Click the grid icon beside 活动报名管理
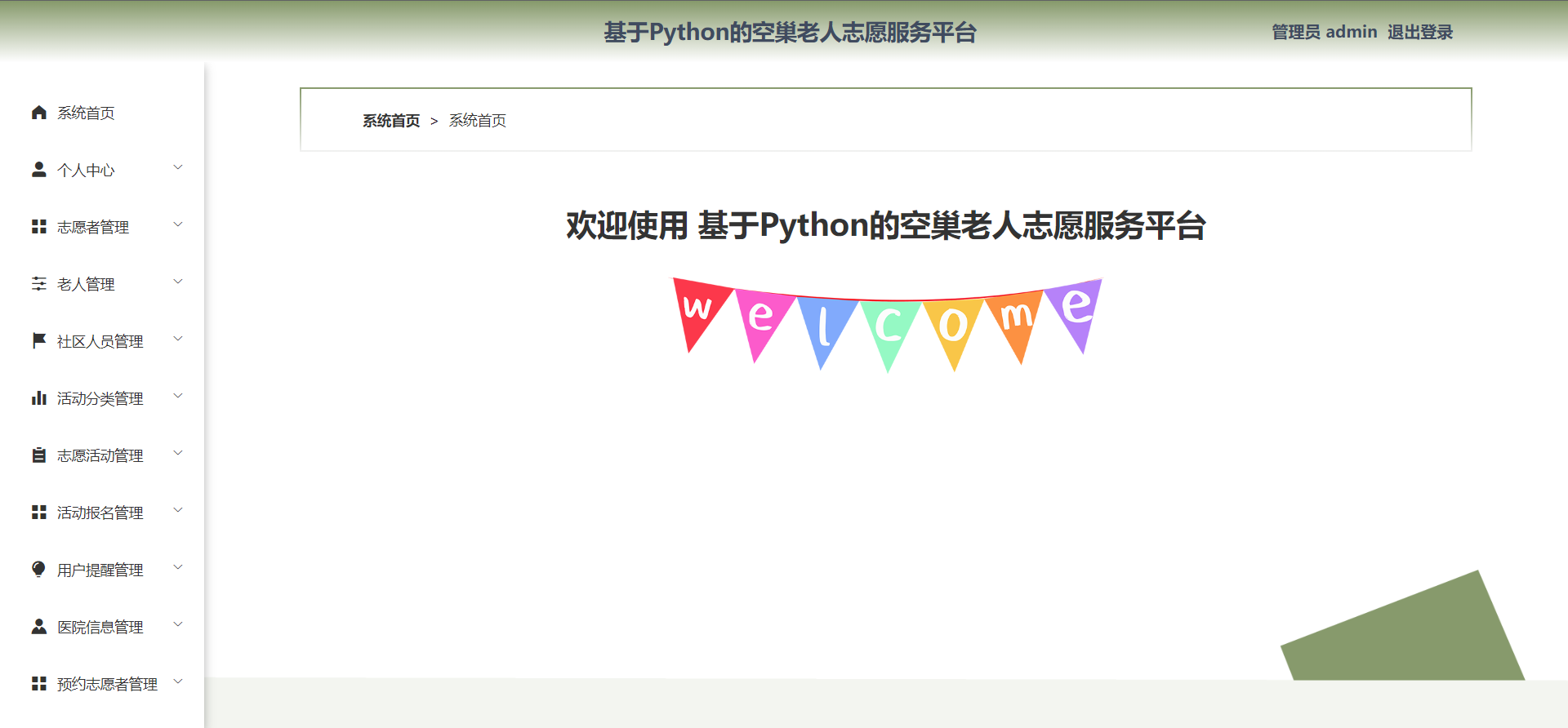1568x728 pixels. coord(39,513)
